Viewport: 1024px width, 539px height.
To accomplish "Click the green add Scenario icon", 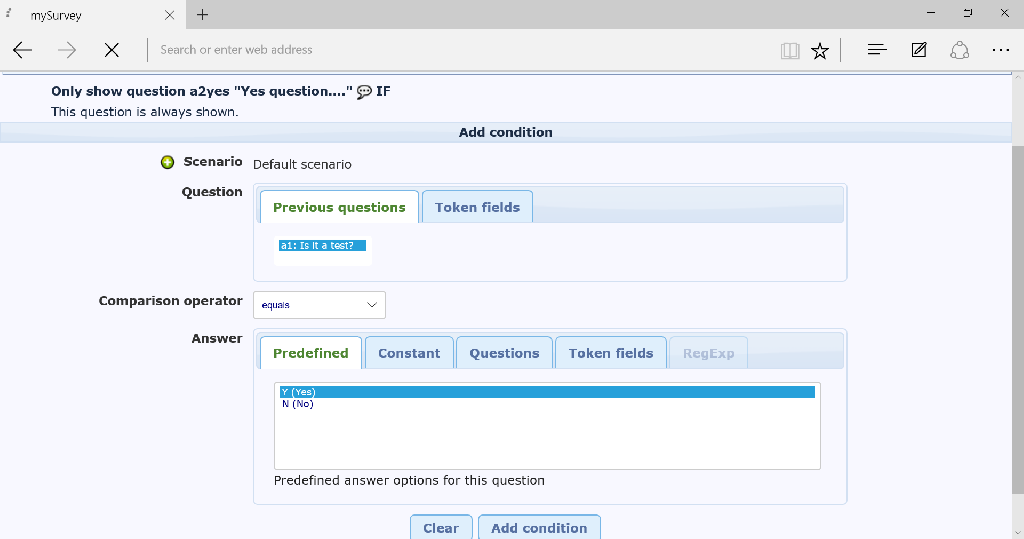I will pos(168,163).
